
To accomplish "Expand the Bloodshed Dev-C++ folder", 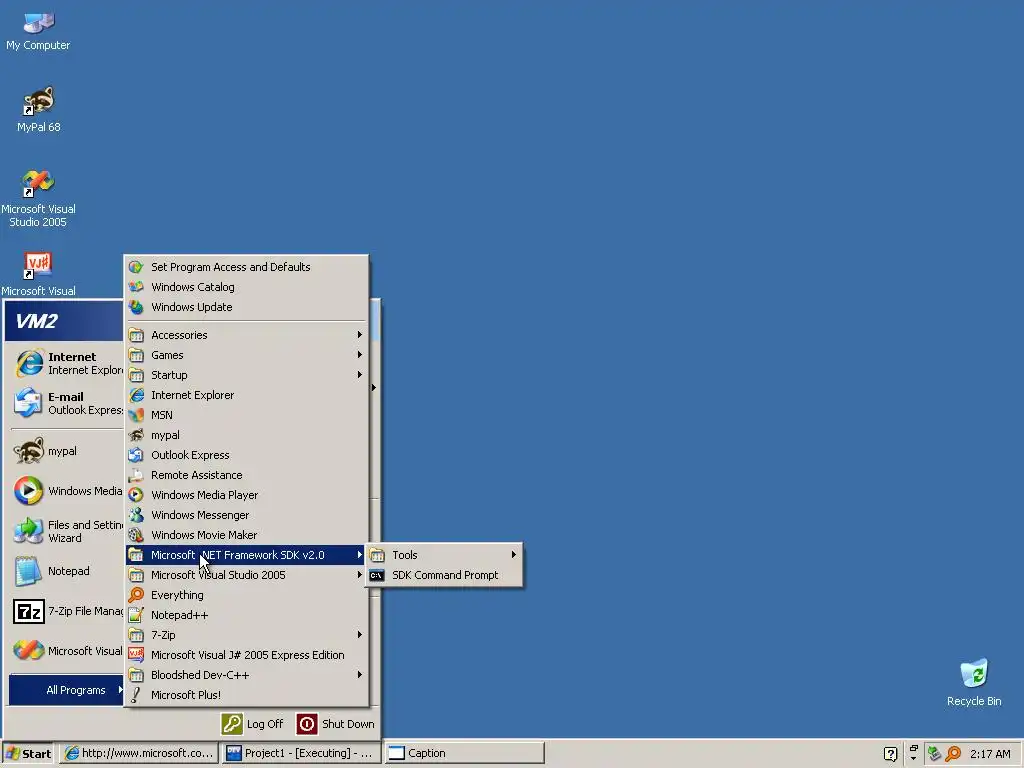I will click(247, 675).
